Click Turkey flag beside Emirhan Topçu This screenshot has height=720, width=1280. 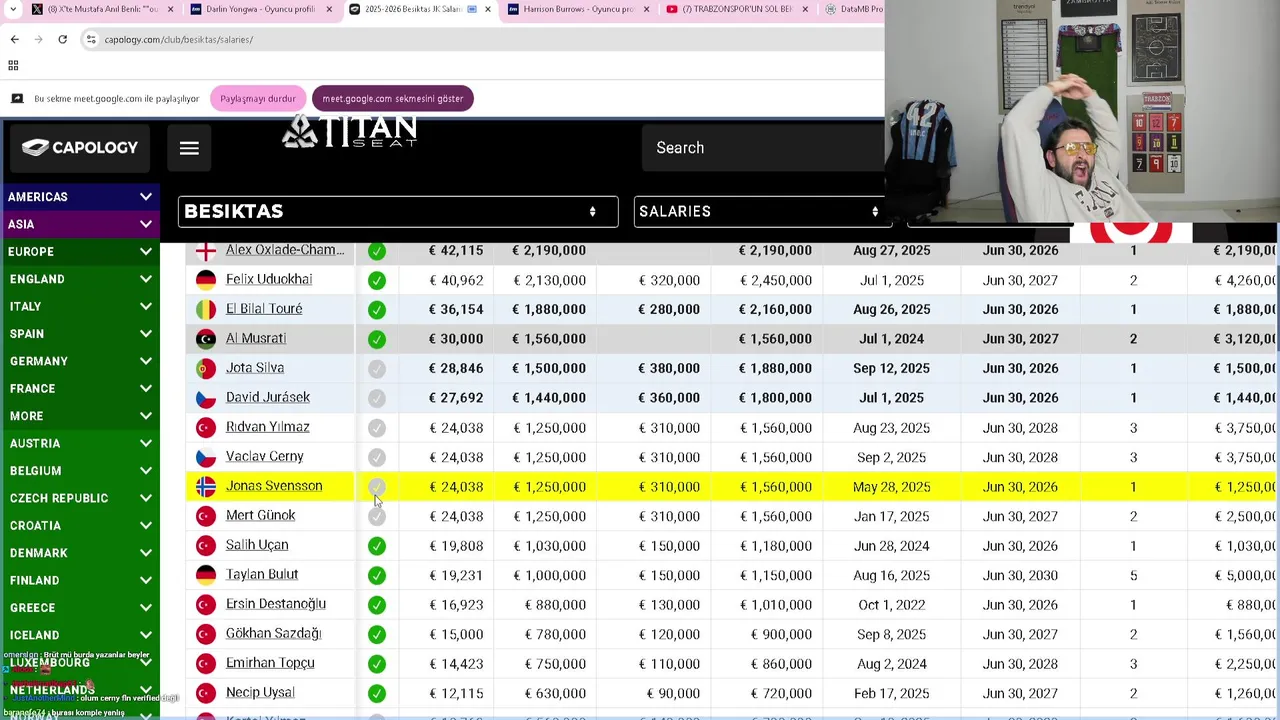(x=206, y=663)
